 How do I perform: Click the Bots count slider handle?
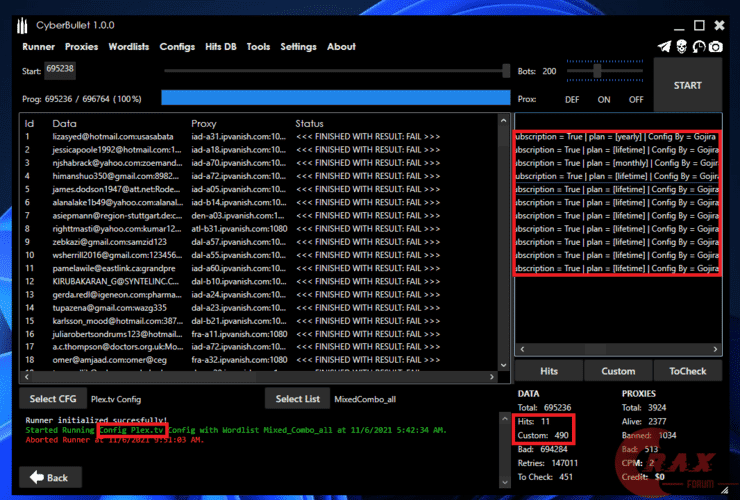[x=597, y=71]
